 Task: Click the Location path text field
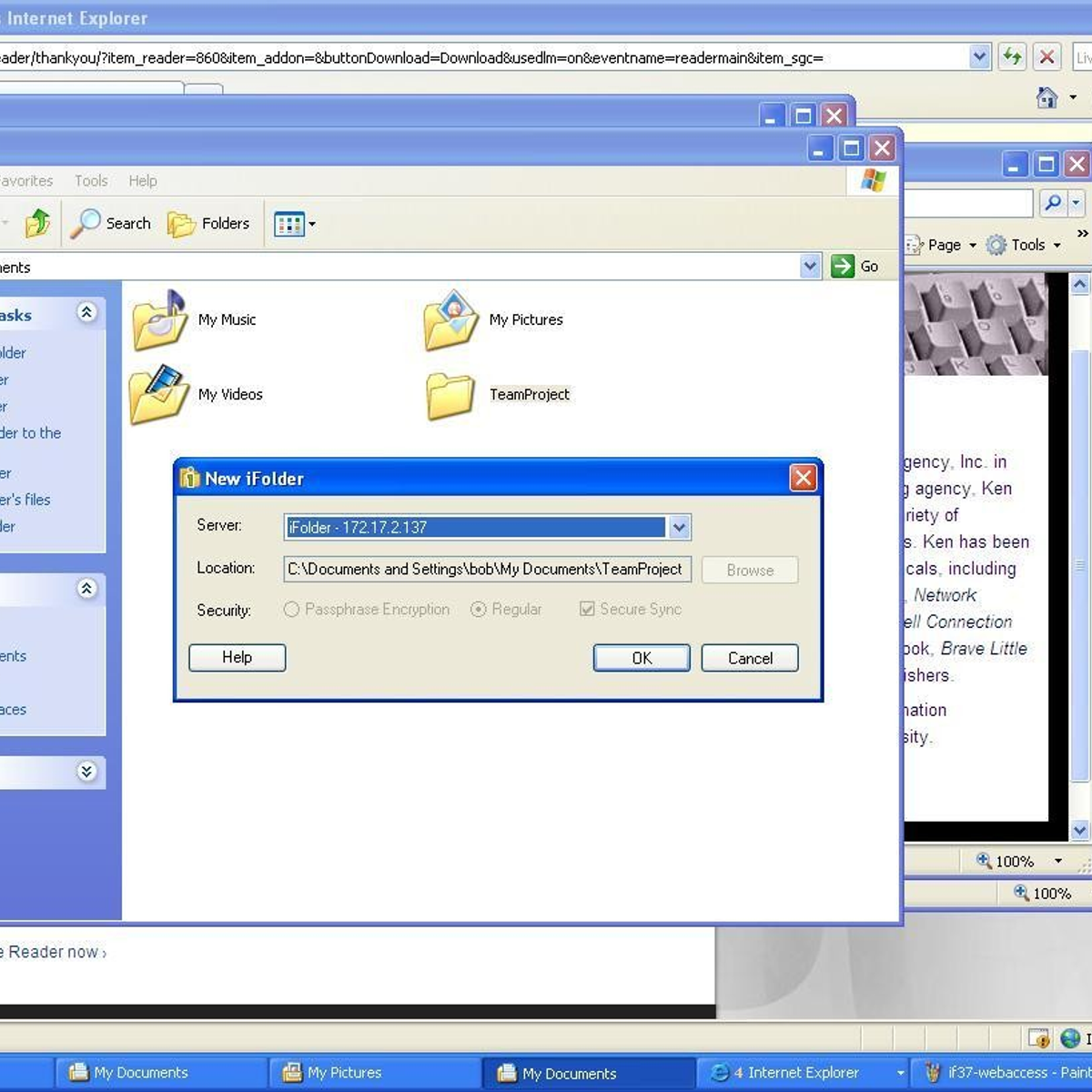click(x=487, y=570)
